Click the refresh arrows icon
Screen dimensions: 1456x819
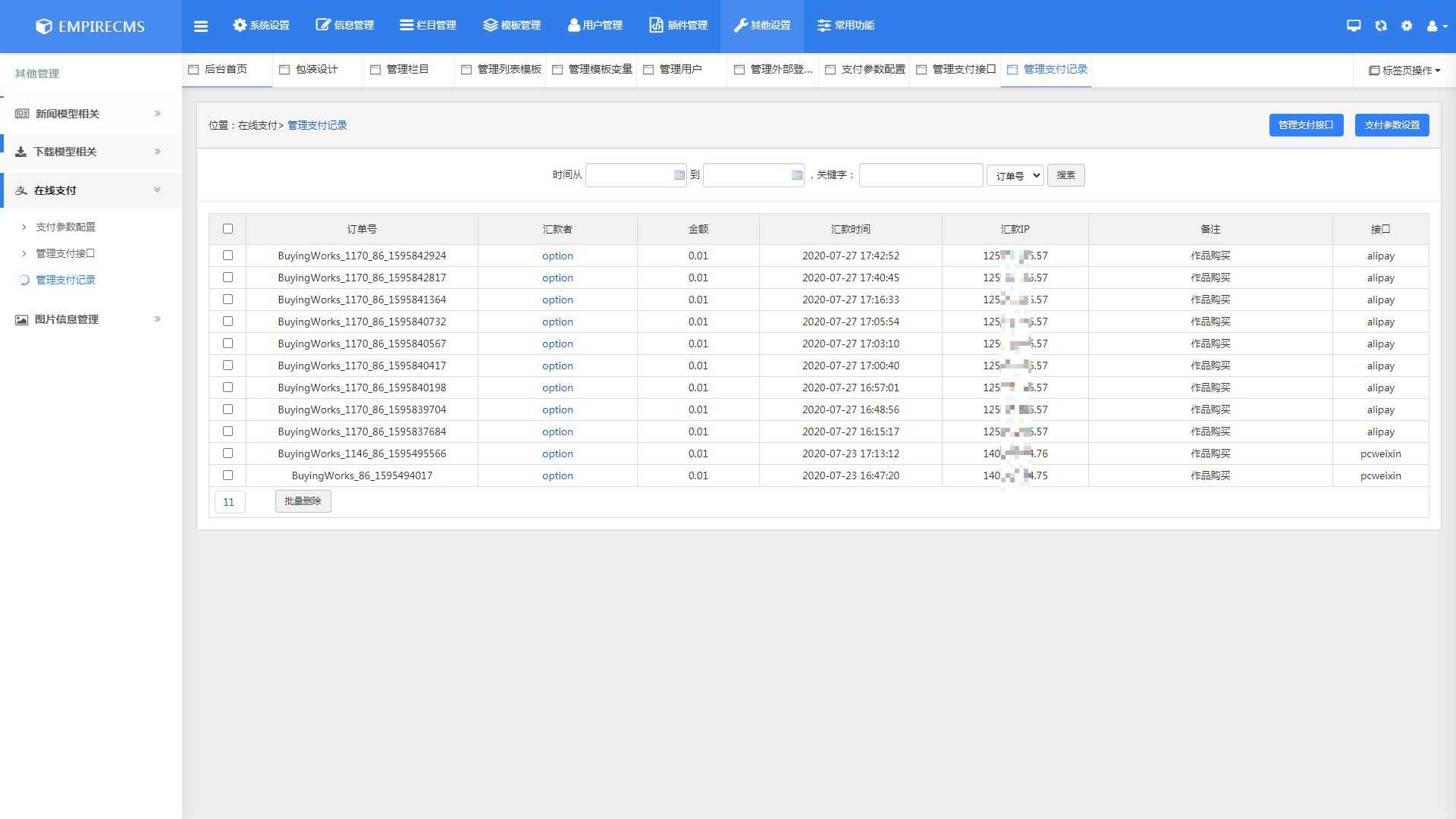click(x=1381, y=26)
